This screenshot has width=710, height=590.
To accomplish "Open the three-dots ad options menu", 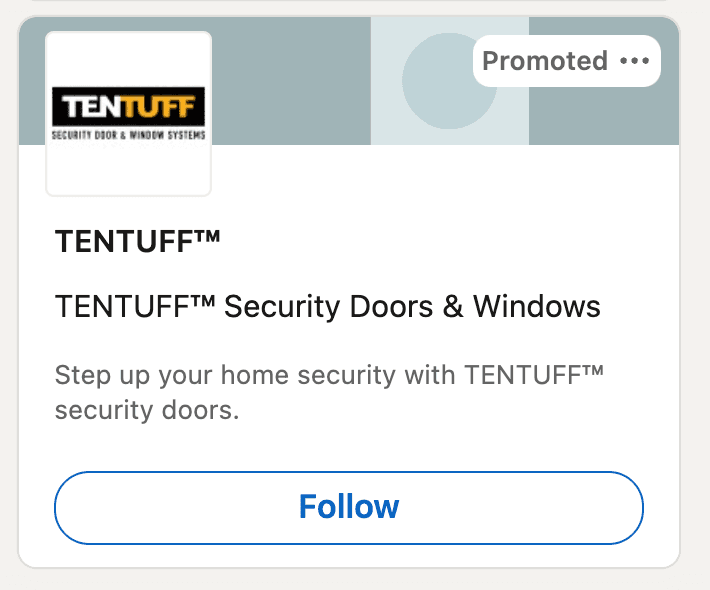I will click(634, 61).
